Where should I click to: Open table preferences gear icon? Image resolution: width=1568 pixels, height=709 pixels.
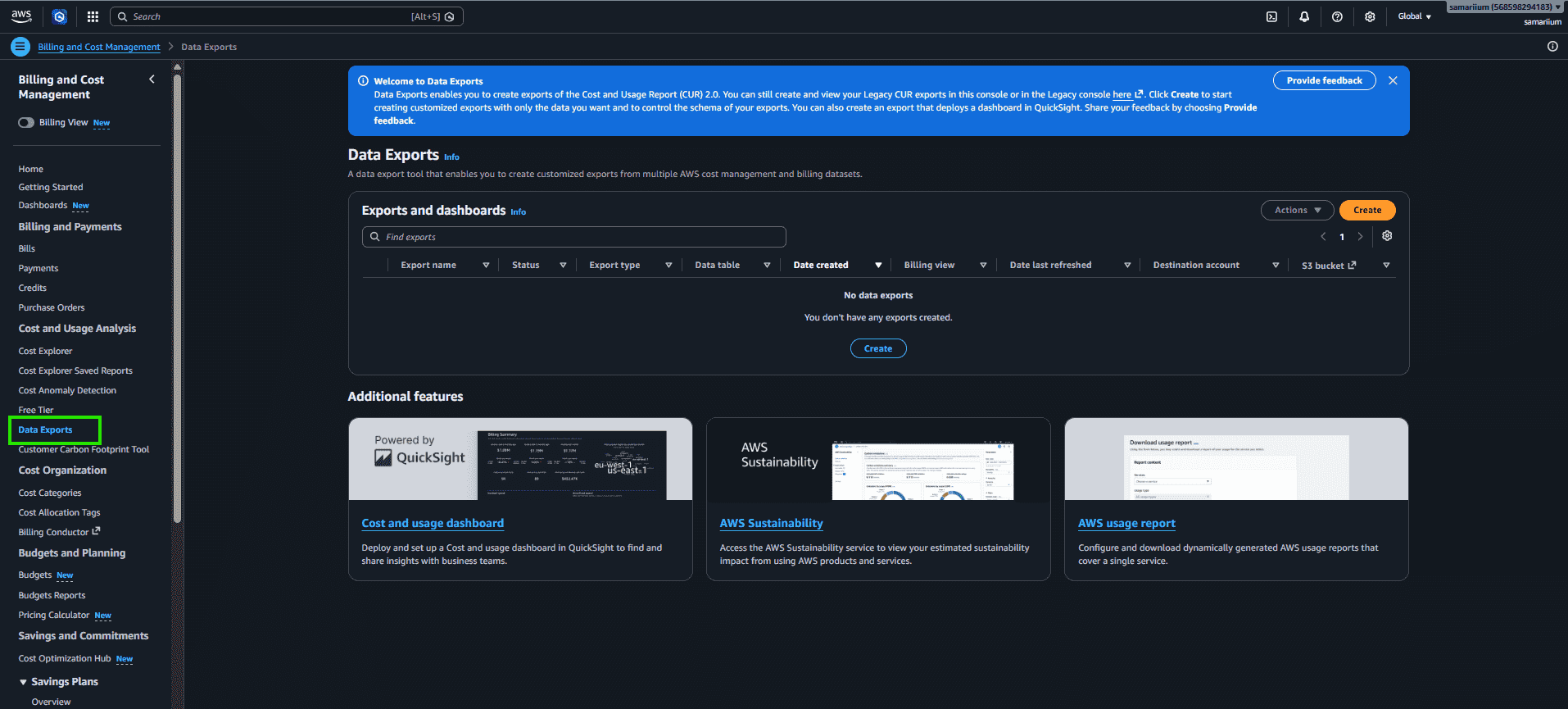1387,236
